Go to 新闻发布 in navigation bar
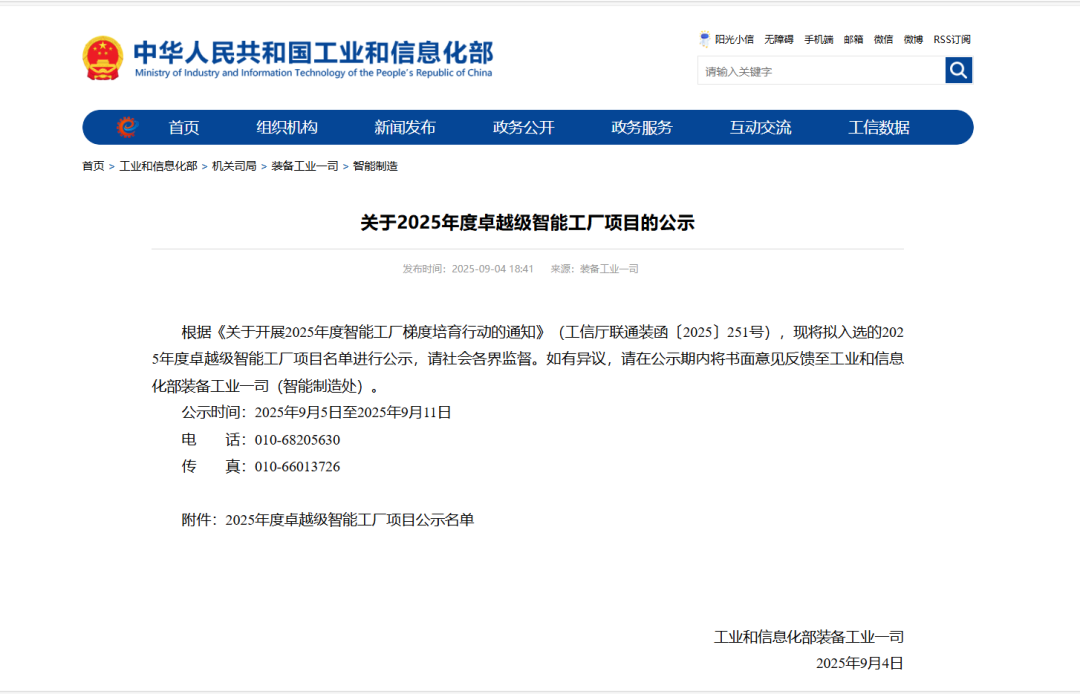 click(405, 127)
